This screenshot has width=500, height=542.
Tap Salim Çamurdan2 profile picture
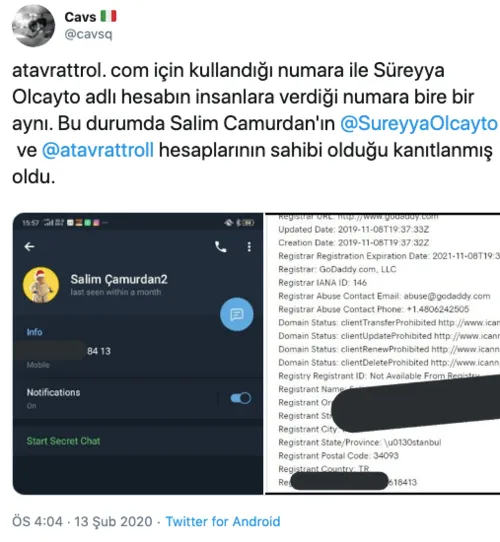[41, 285]
